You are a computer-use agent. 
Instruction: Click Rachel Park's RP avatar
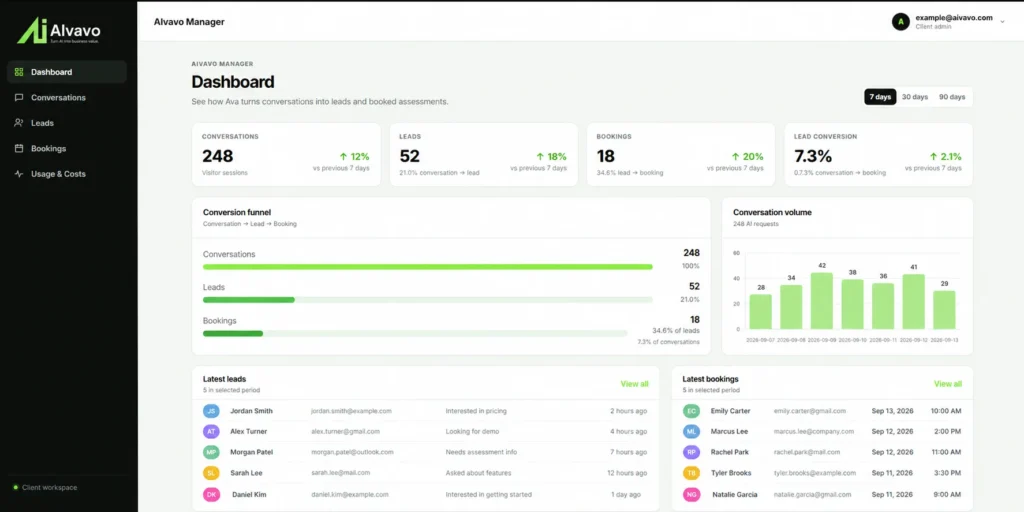(691, 452)
